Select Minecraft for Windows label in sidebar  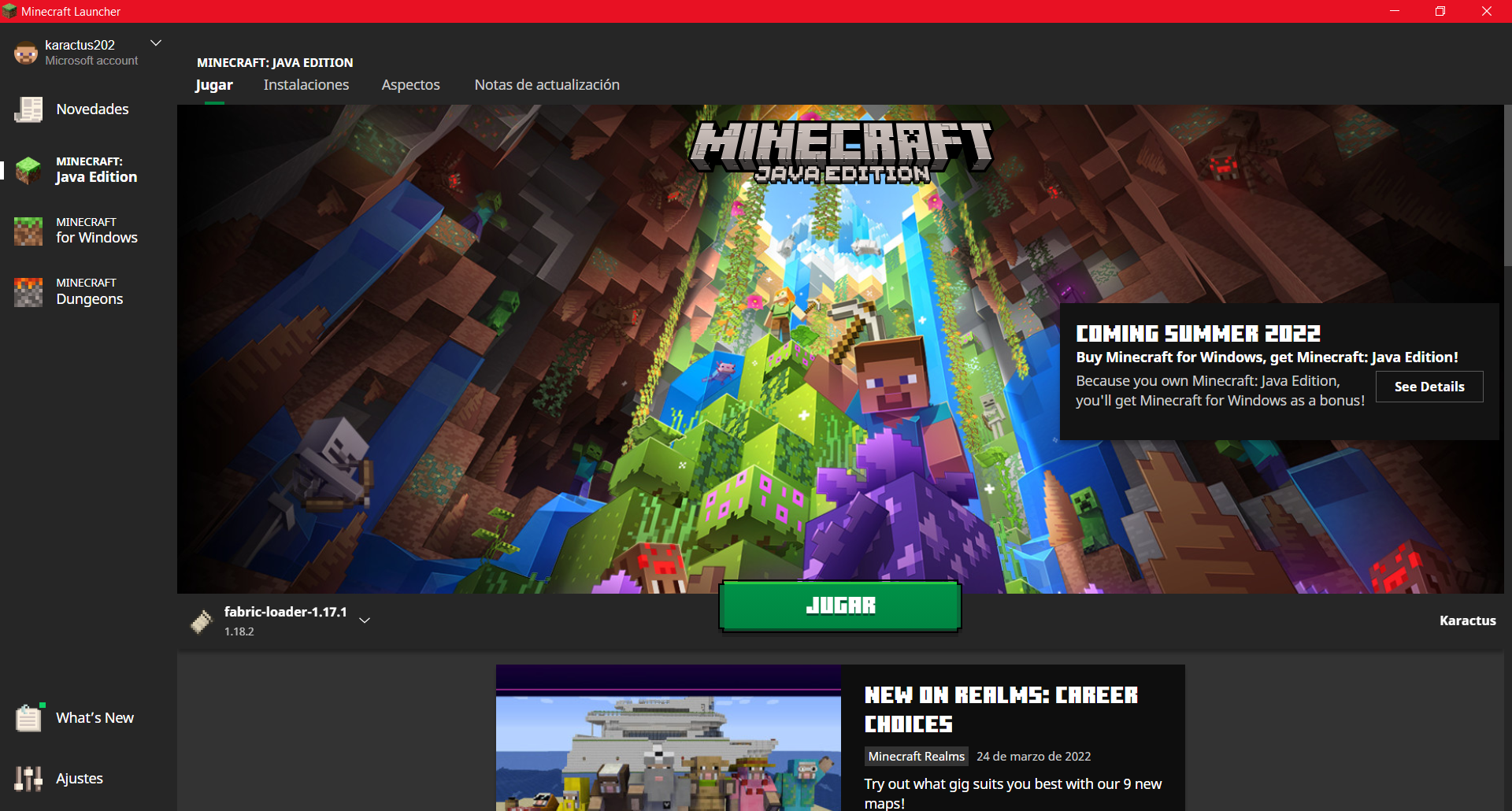coord(97,231)
